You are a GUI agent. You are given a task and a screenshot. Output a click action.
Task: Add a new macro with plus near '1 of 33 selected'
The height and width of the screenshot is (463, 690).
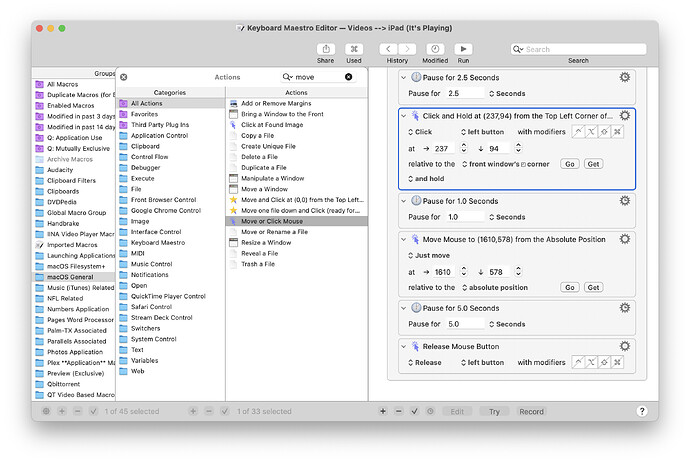(193, 411)
